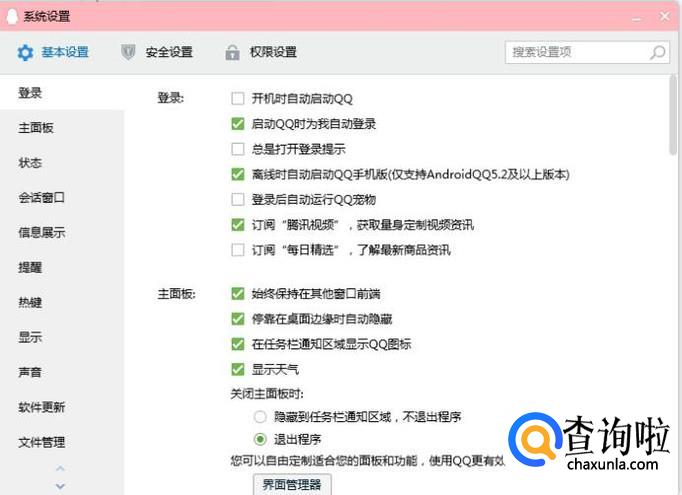Enable the 订阅每日精选 subscription checkbox
This screenshot has width=682, height=495.
tap(238, 250)
